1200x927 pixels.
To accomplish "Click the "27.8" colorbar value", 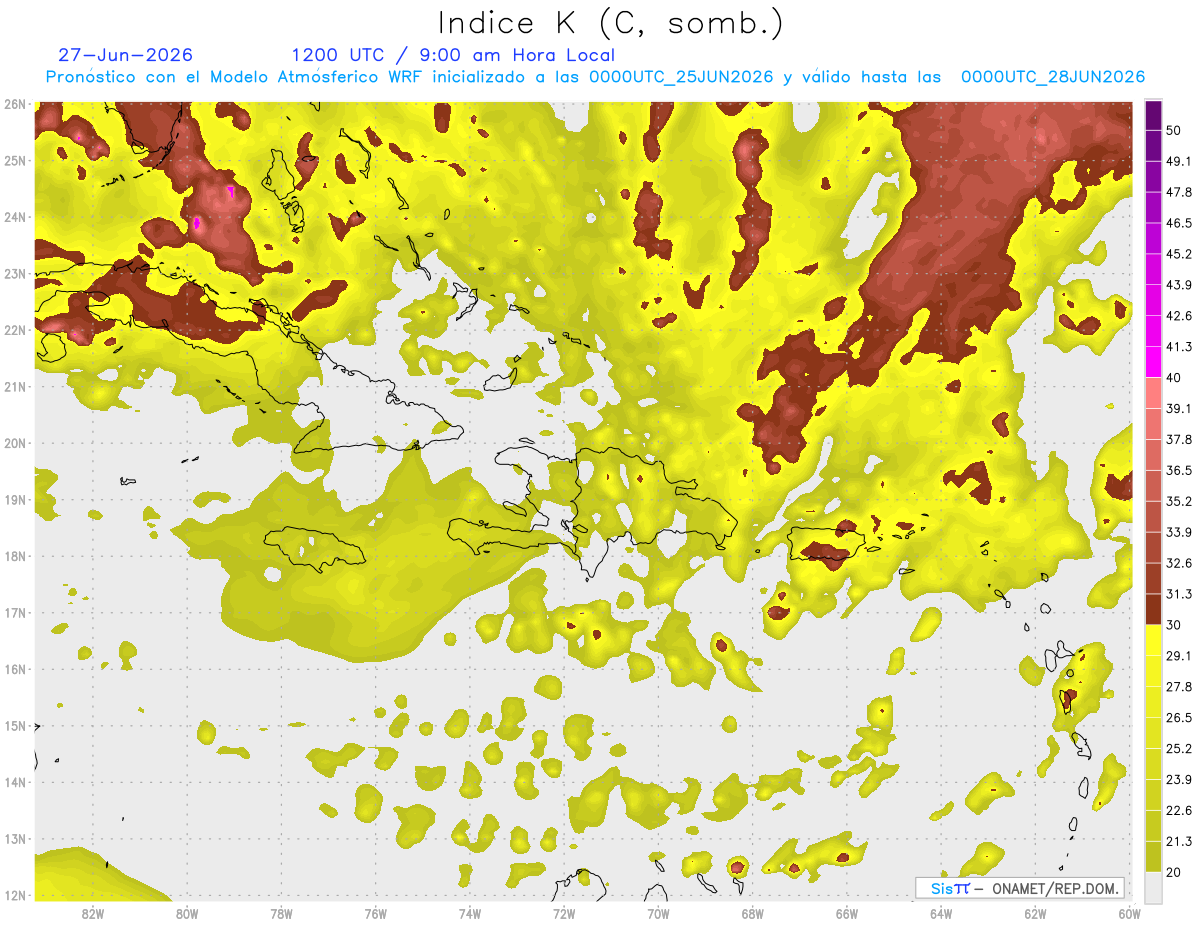I will (x=1179, y=686).
